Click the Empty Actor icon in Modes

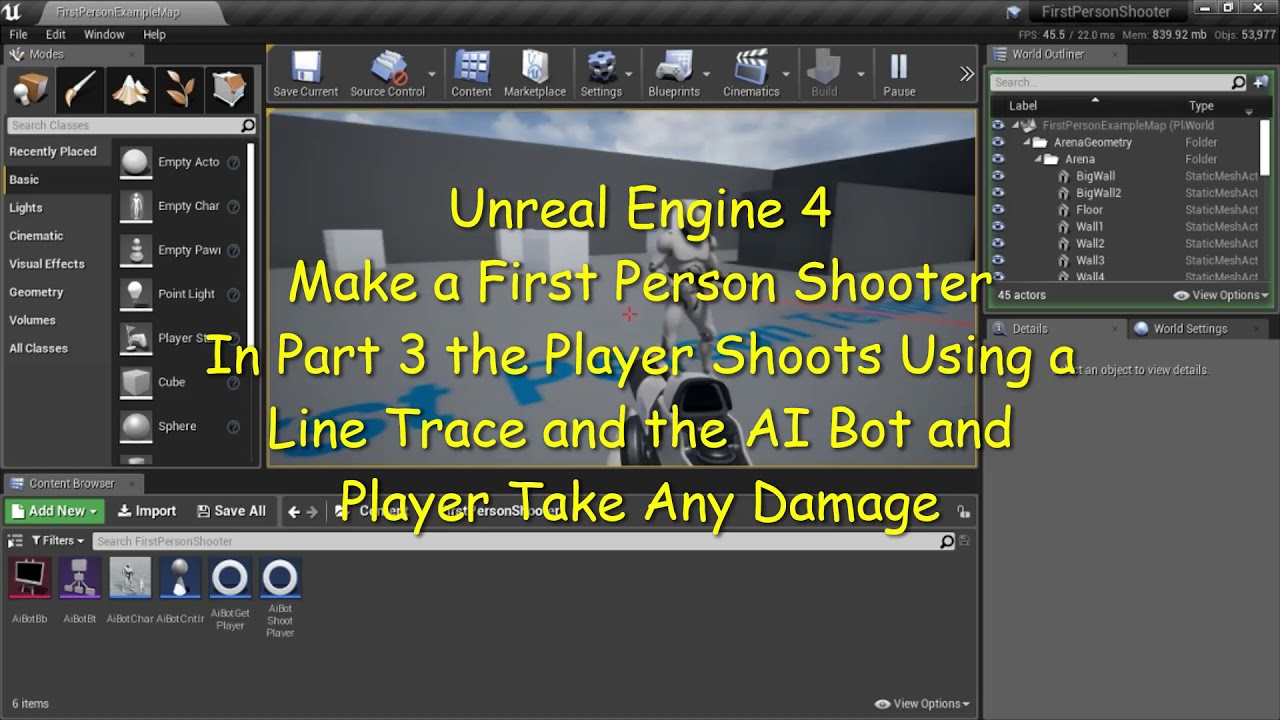135,162
